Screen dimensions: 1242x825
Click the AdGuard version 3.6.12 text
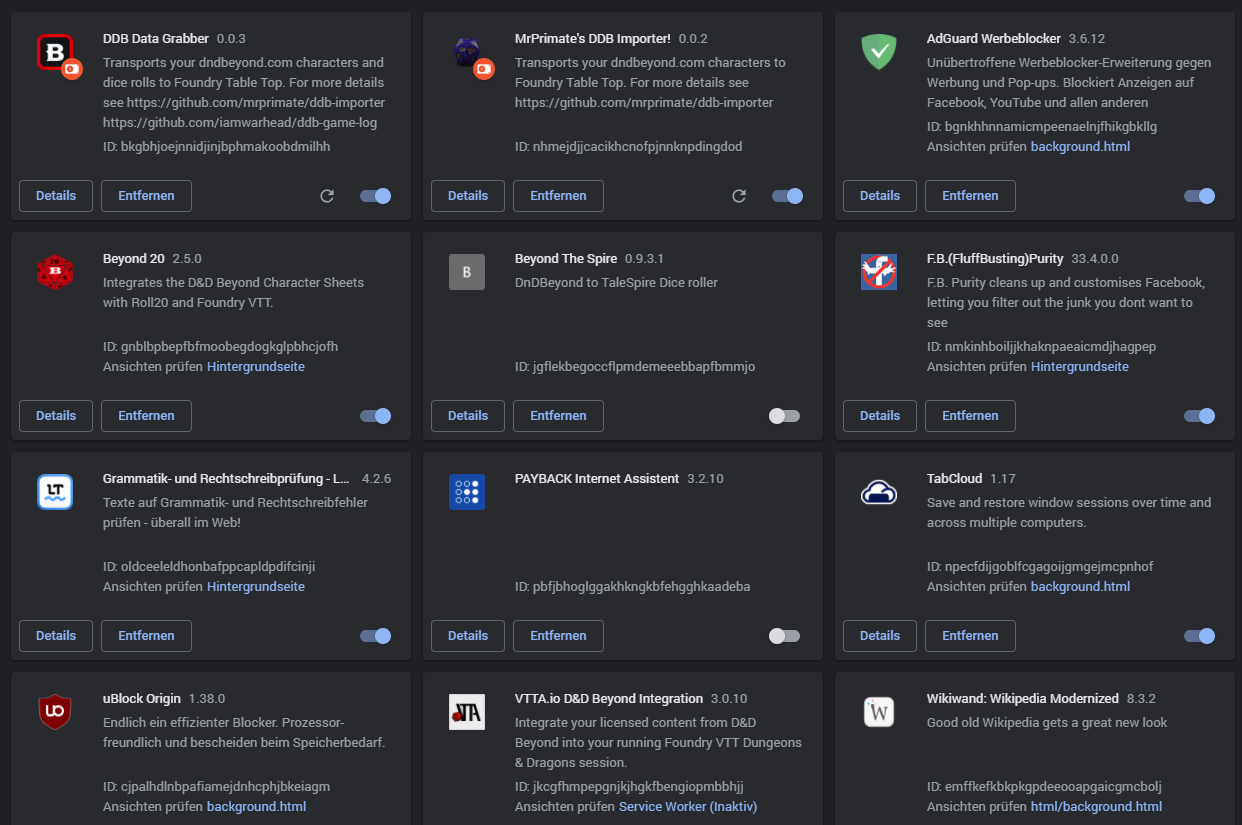point(1086,39)
